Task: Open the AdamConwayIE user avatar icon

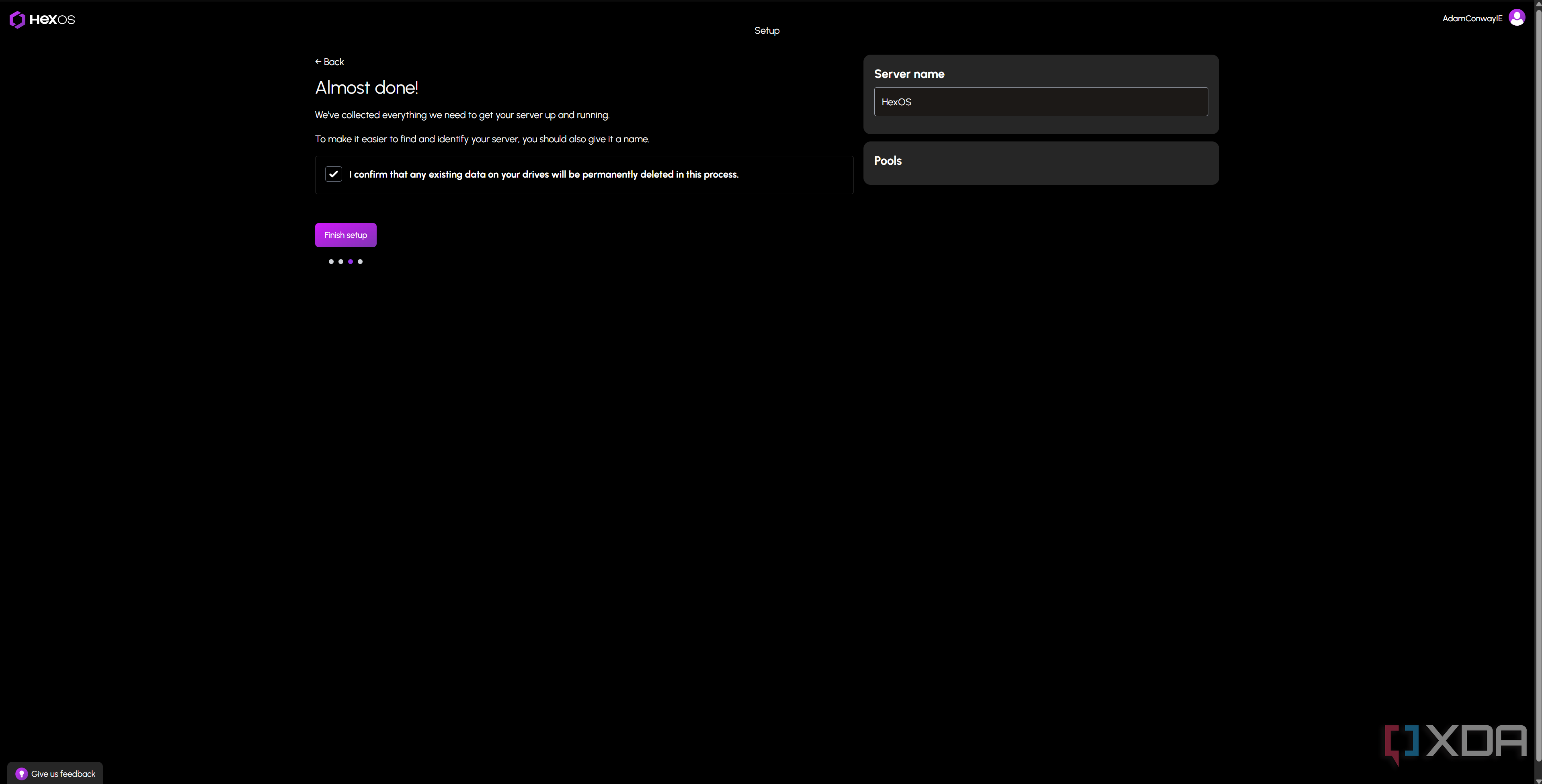Action: coord(1516,17)
